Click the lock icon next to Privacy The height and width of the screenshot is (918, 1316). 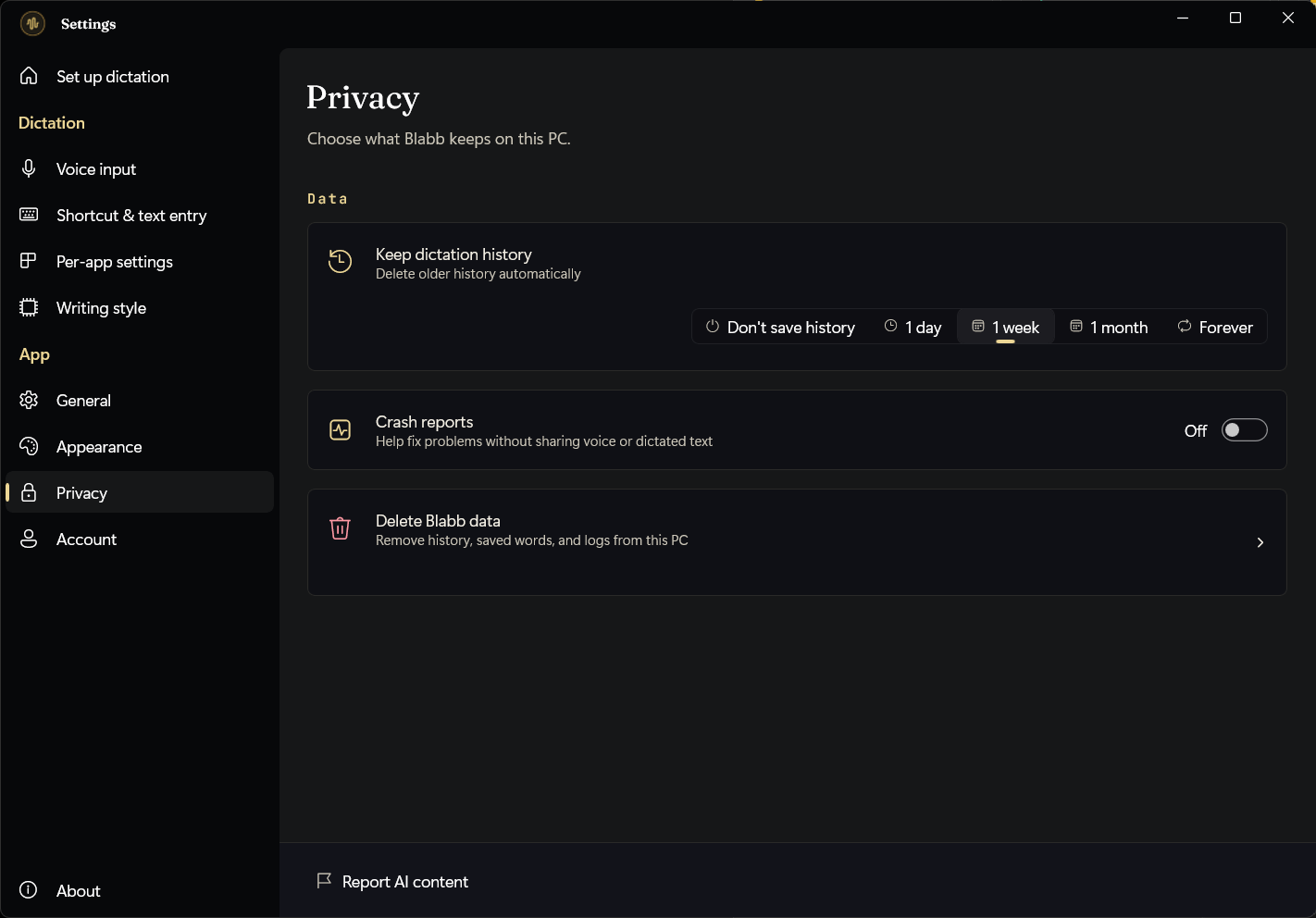tap(29, 492)
